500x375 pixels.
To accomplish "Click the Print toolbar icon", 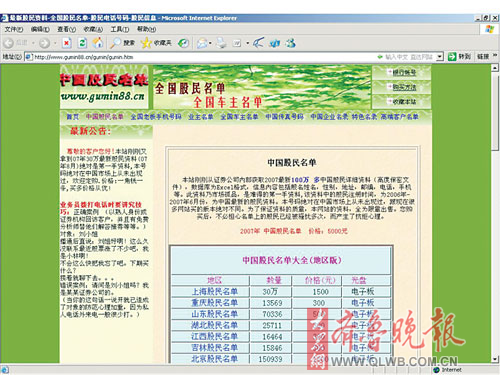I will tap(221, 43).
